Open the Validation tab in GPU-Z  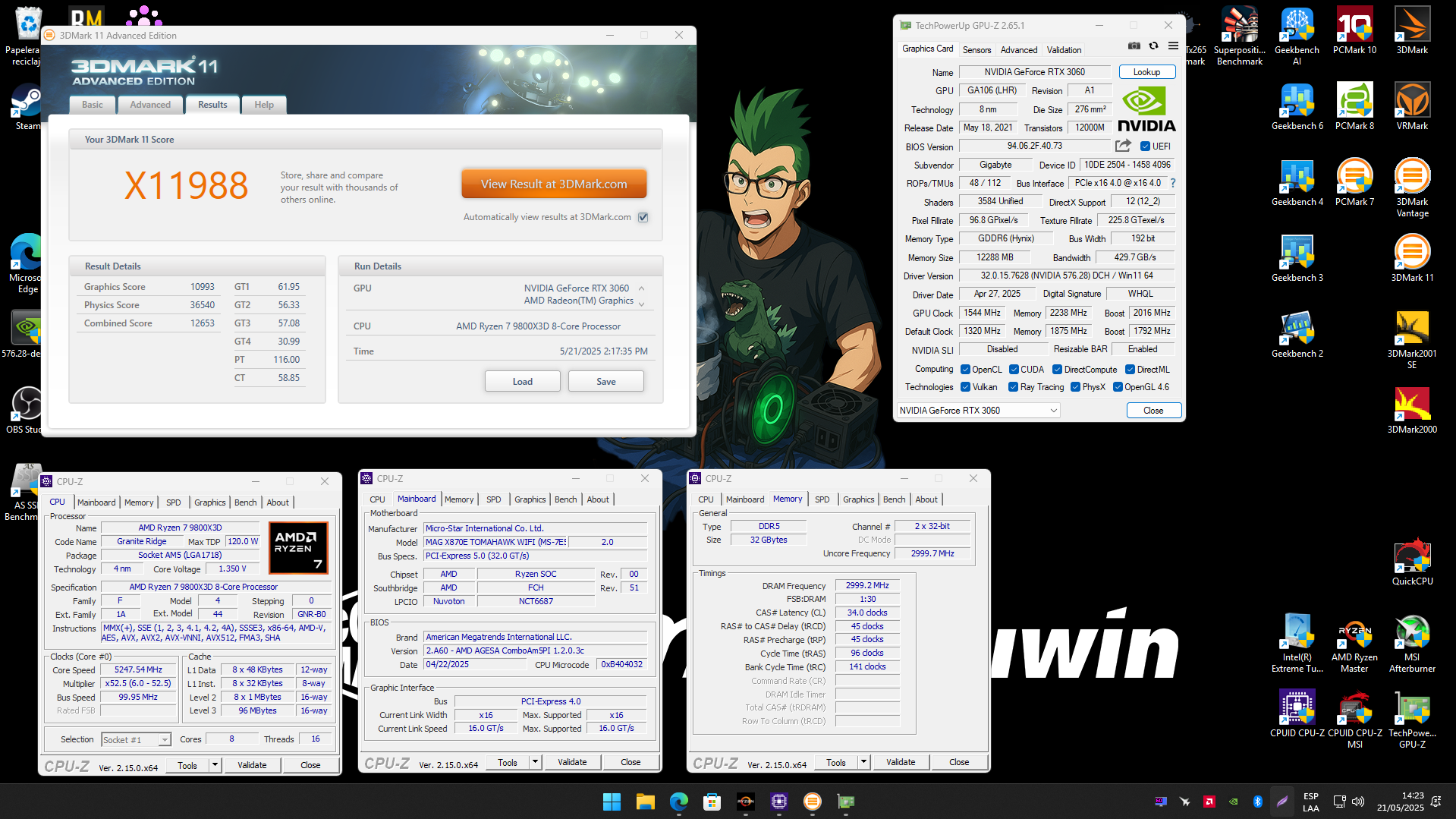pyautogui.click(x=1064, y=50)
